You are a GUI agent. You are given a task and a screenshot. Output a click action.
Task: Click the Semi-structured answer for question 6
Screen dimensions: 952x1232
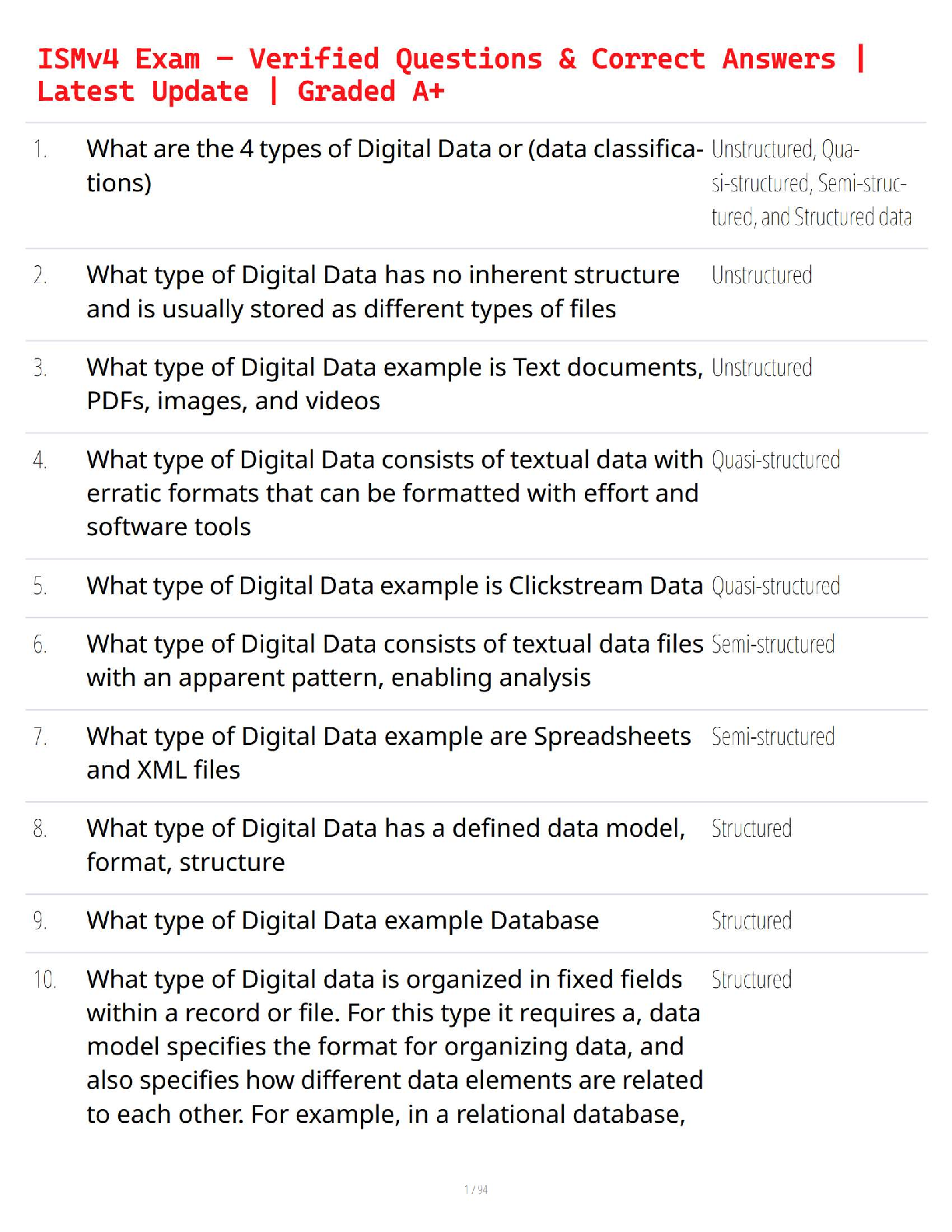(x=773, y=645)
